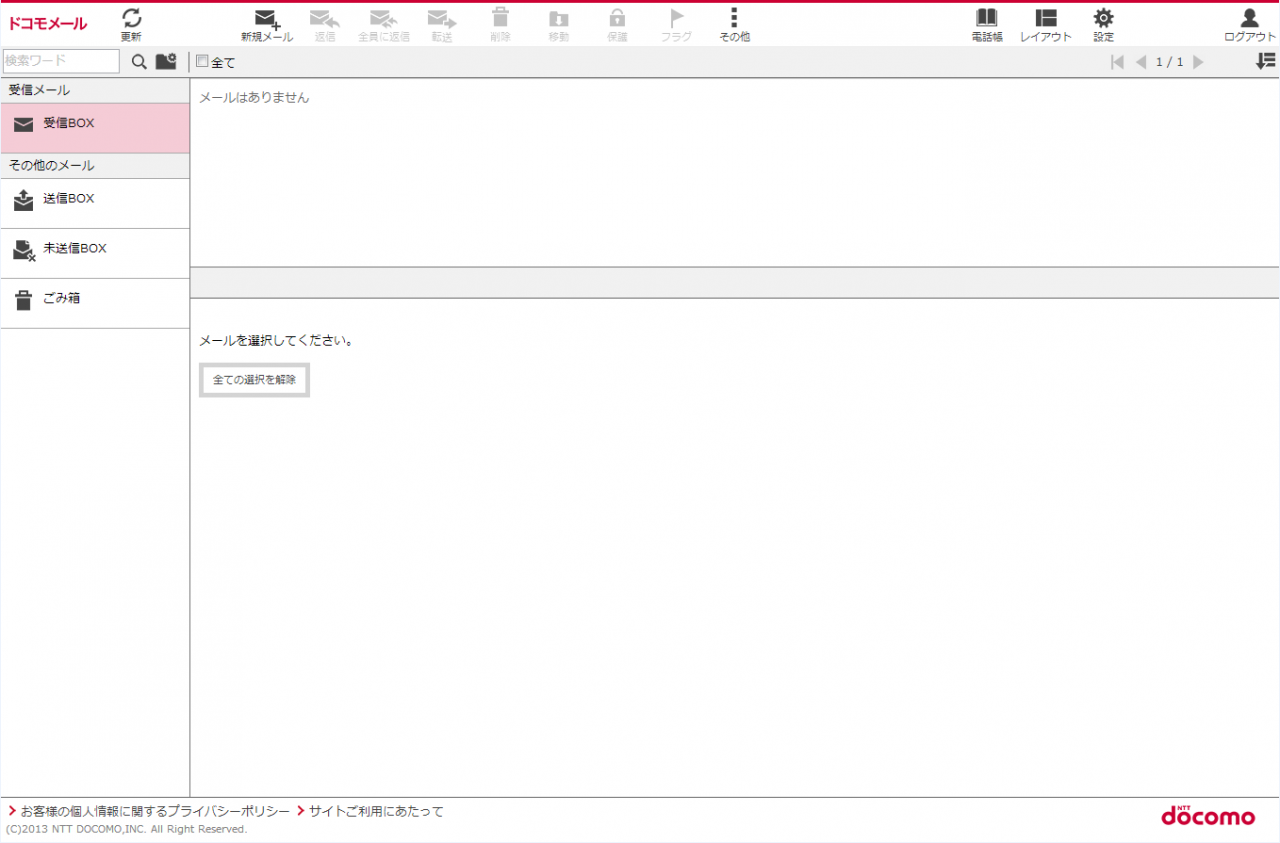Click the ログアウト logout icon
This screenshot has width=1280, height=843.
pyautogui.click(x=1249, y=18)
